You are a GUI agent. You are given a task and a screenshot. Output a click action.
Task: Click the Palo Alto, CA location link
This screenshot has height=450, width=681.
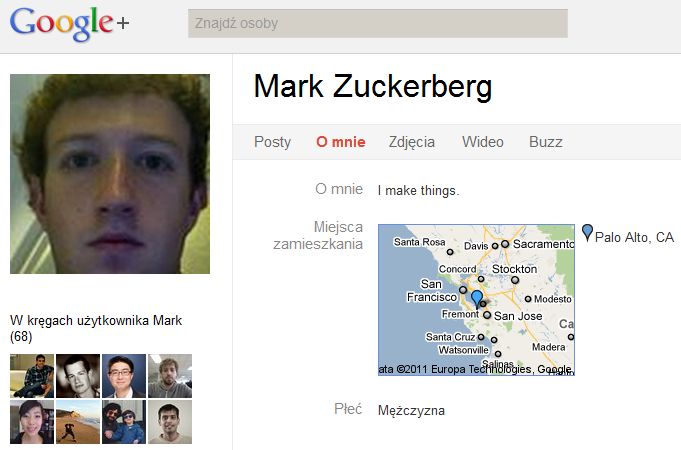coord(634,237)
